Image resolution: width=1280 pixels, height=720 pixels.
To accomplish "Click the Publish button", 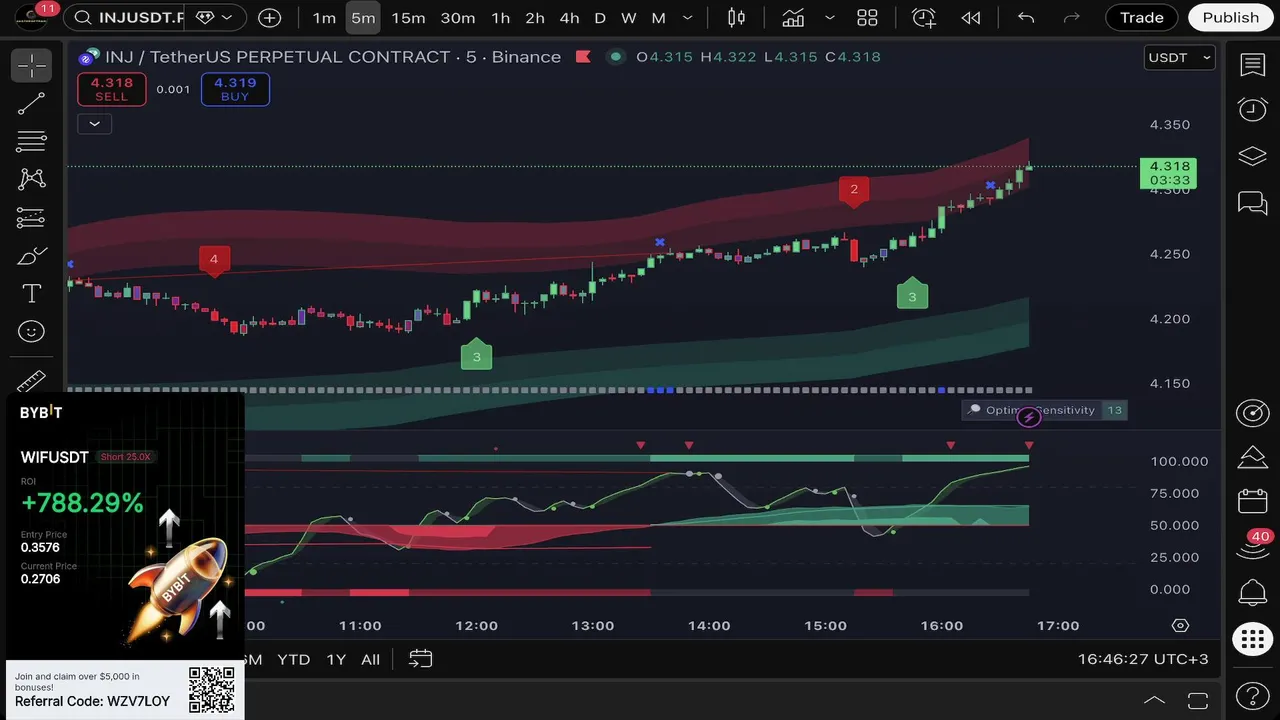I will pos(1231,18).
